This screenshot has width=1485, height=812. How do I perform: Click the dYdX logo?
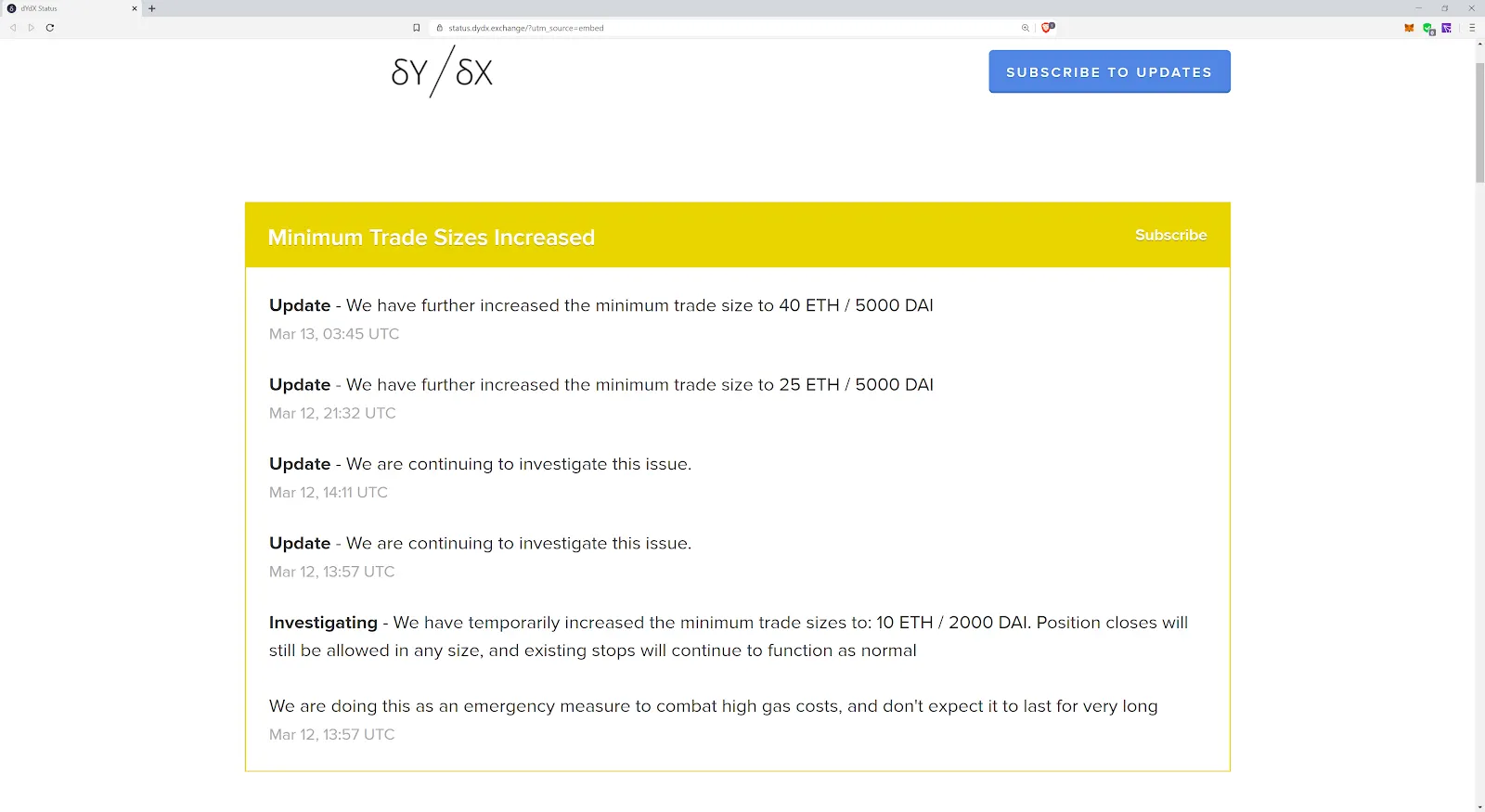point(442,72)
